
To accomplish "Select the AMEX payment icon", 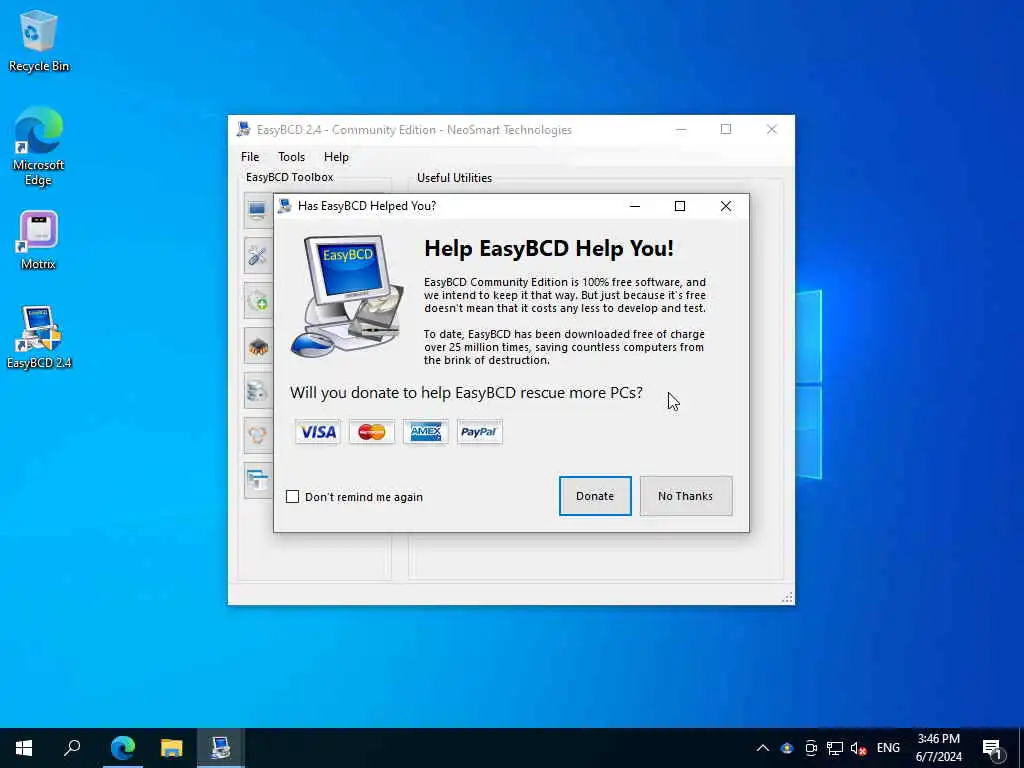I will point(426,432).
